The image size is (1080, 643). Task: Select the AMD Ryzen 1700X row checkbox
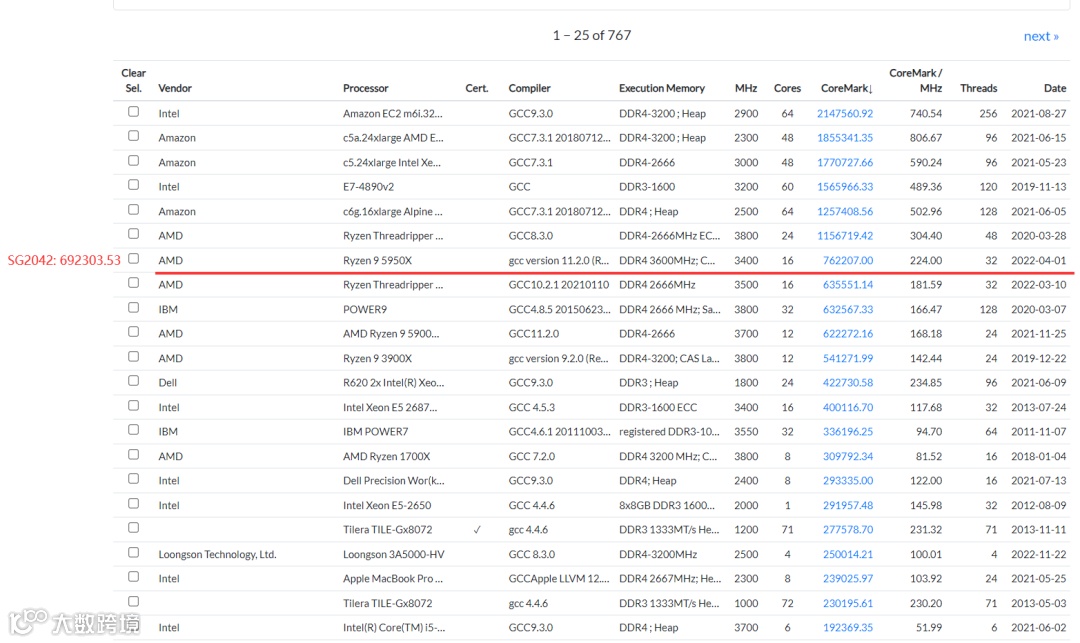coord(134,454)
